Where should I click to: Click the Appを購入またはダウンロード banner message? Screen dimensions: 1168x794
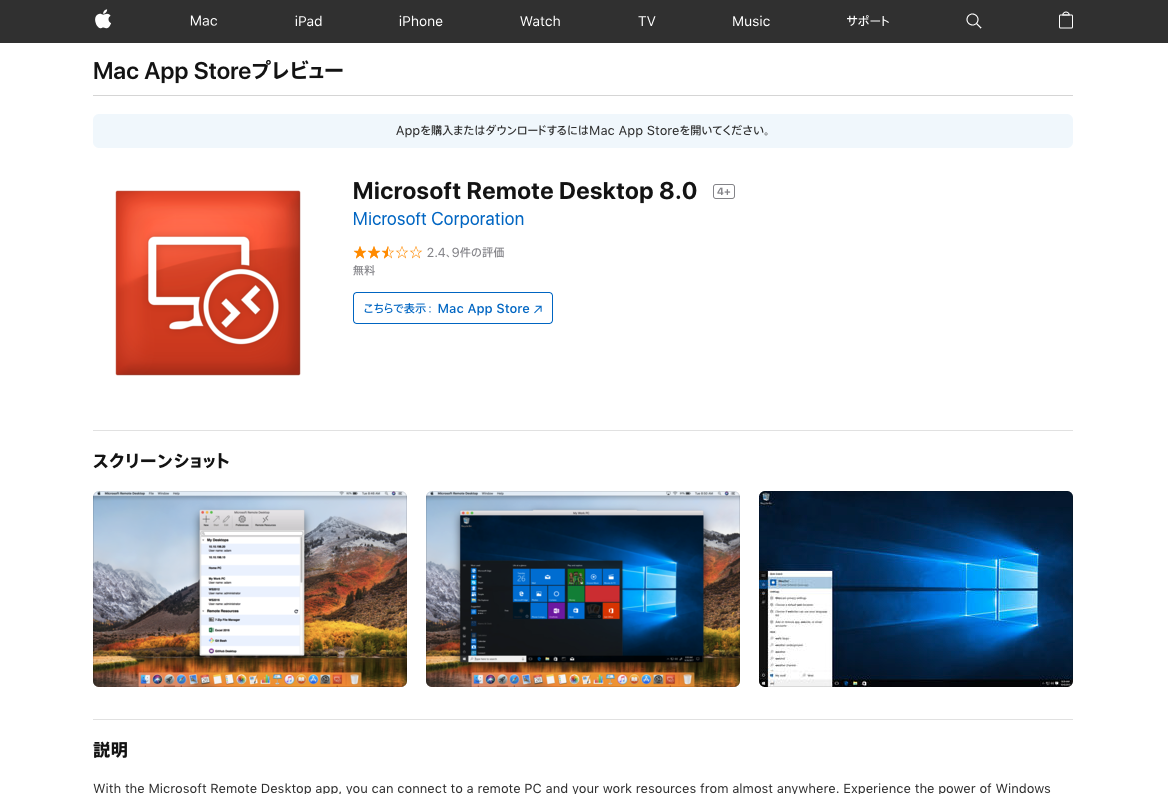point(583,131)
